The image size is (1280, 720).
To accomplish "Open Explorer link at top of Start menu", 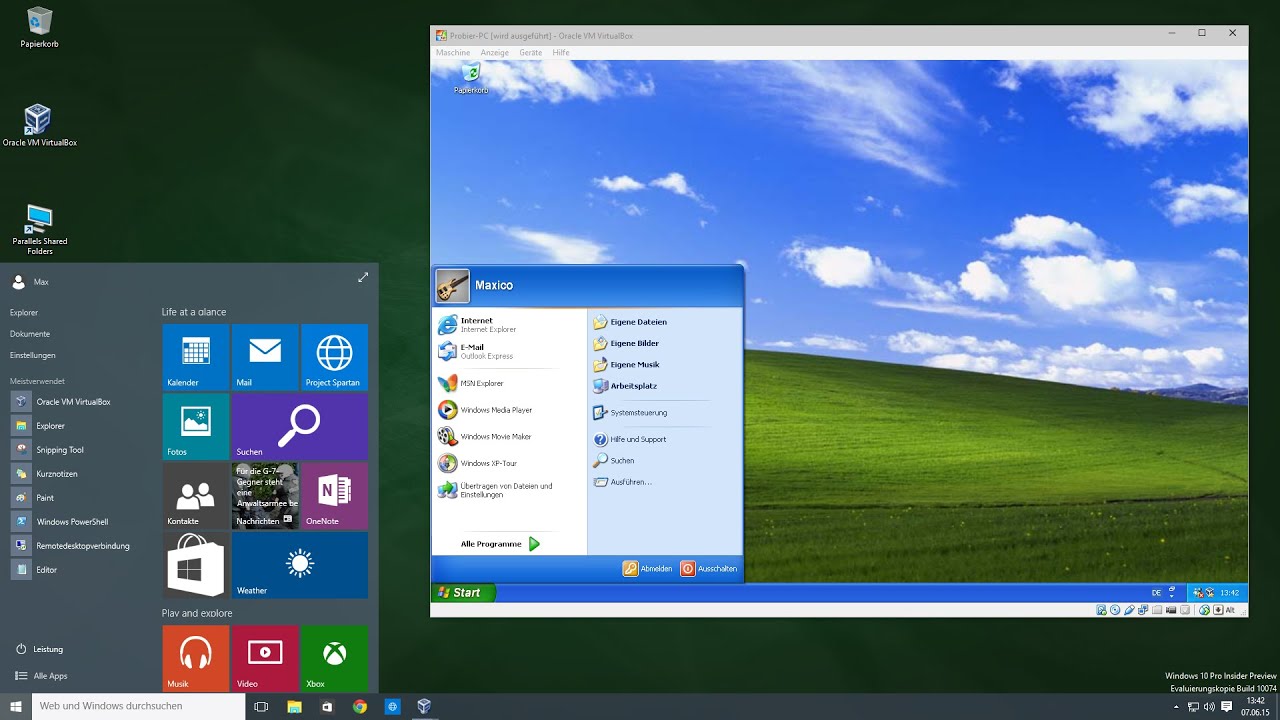I will [x=24, y=313].
